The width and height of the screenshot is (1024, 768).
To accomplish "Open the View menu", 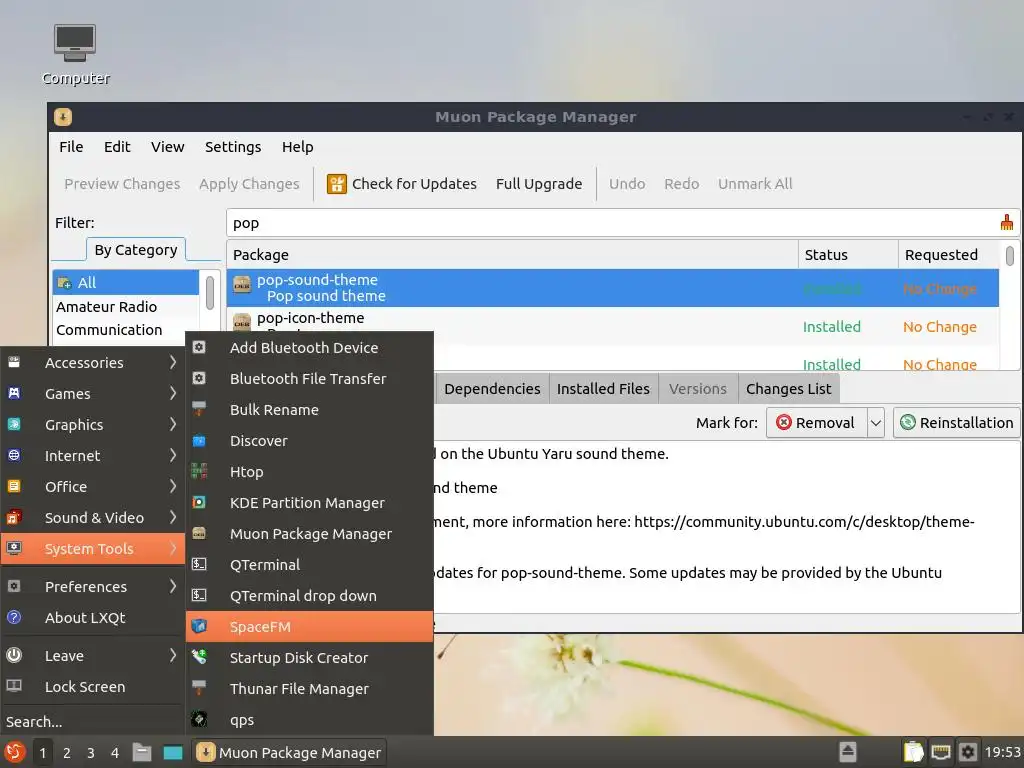I will point(168,147).
